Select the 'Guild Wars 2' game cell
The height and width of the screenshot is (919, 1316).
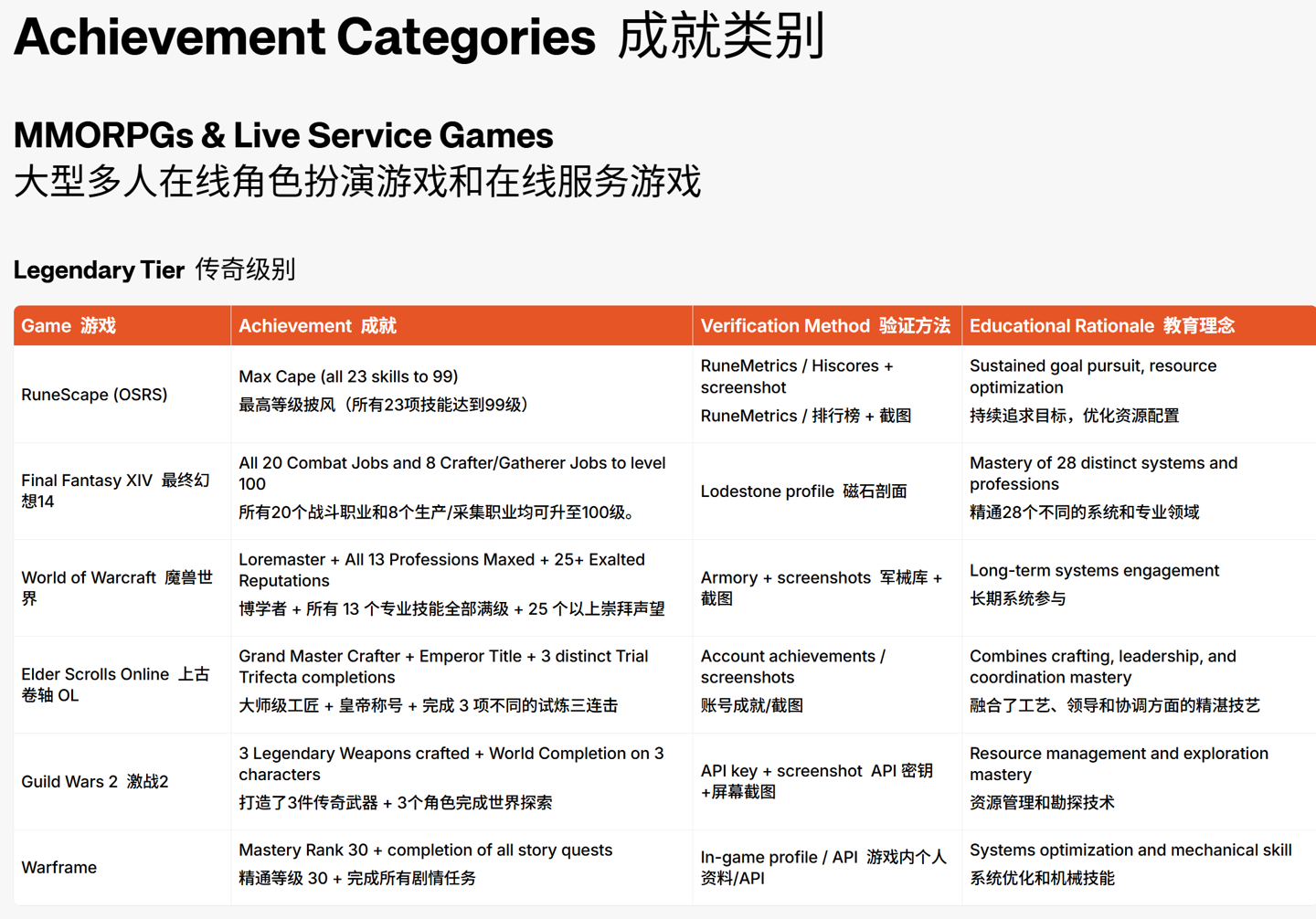[122, 782]
